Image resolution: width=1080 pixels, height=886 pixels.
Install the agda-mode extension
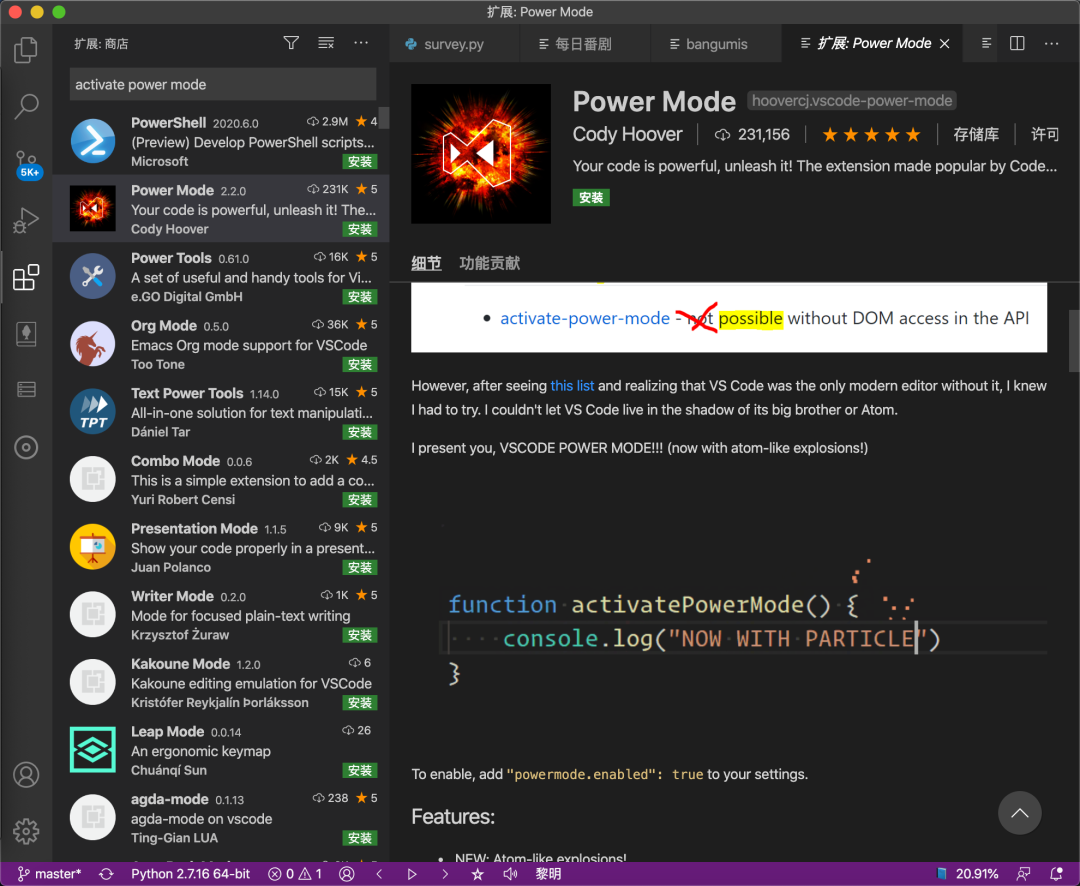tap(360, 838)
